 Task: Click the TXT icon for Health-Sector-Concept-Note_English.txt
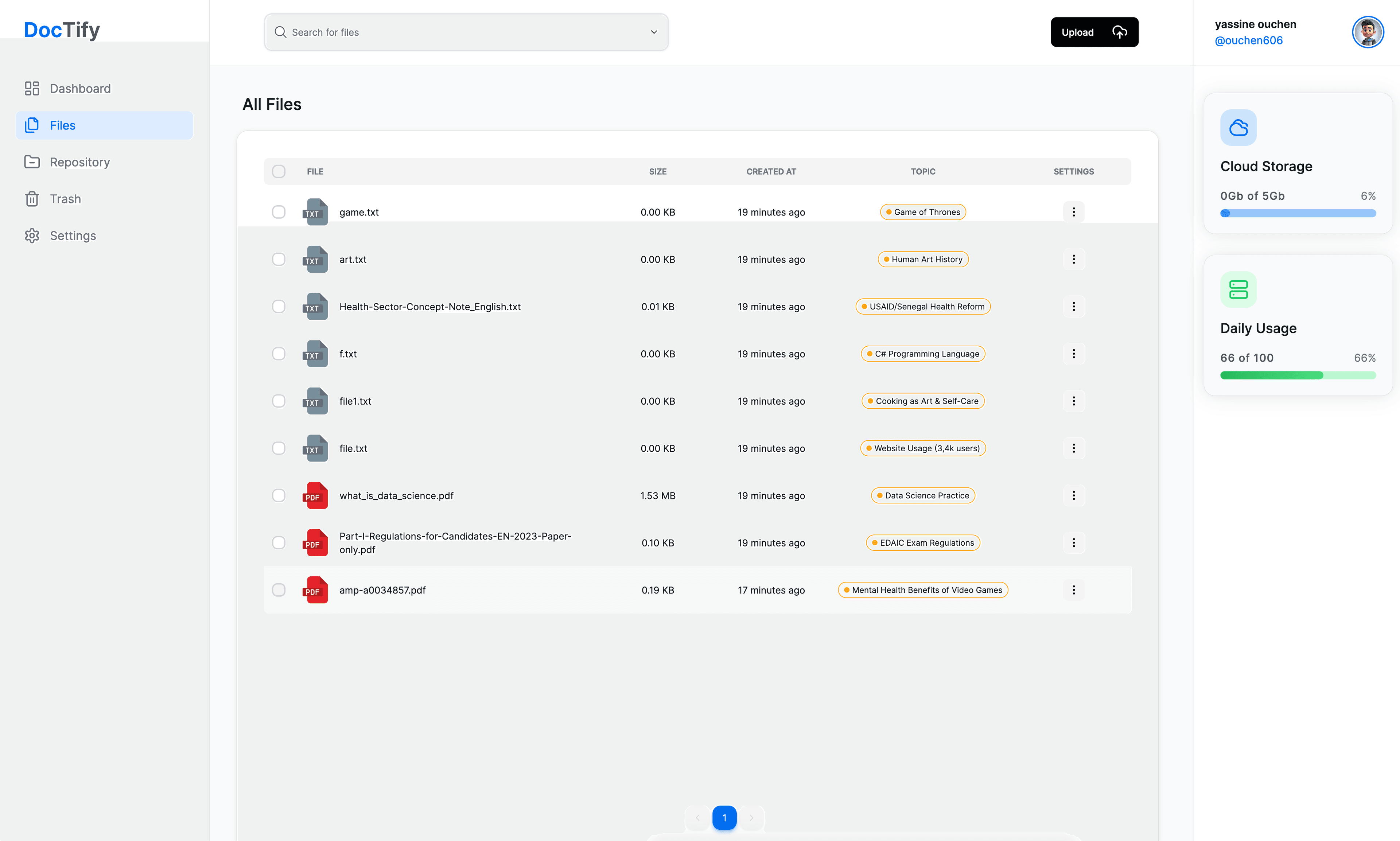click(315, 307)
